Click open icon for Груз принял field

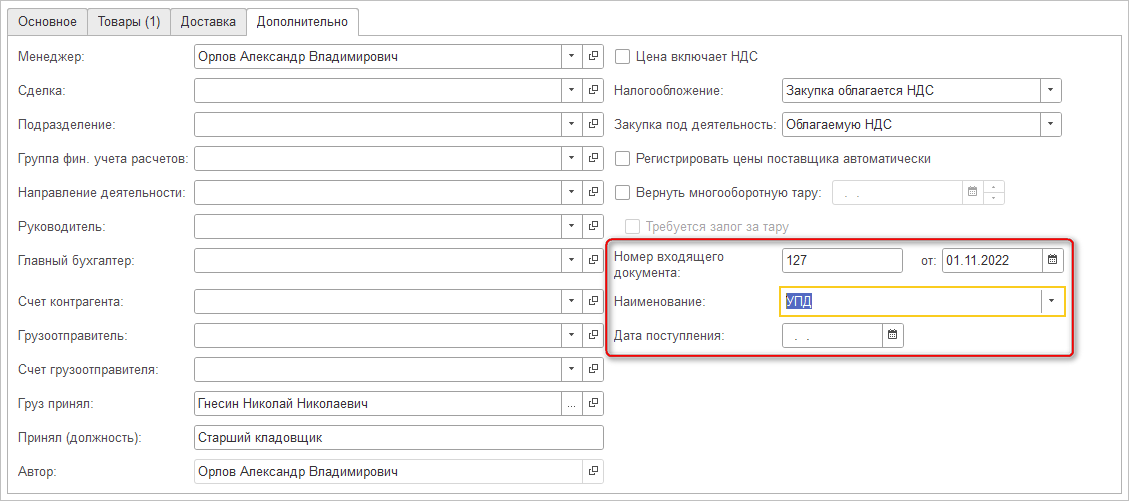(593, 404)
